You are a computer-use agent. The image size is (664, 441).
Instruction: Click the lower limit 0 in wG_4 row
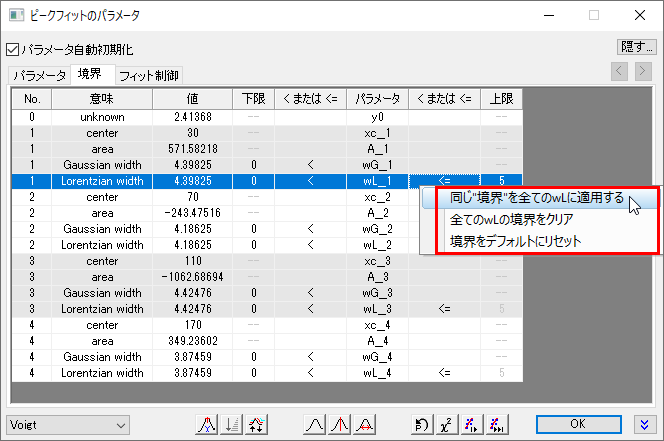253,357
